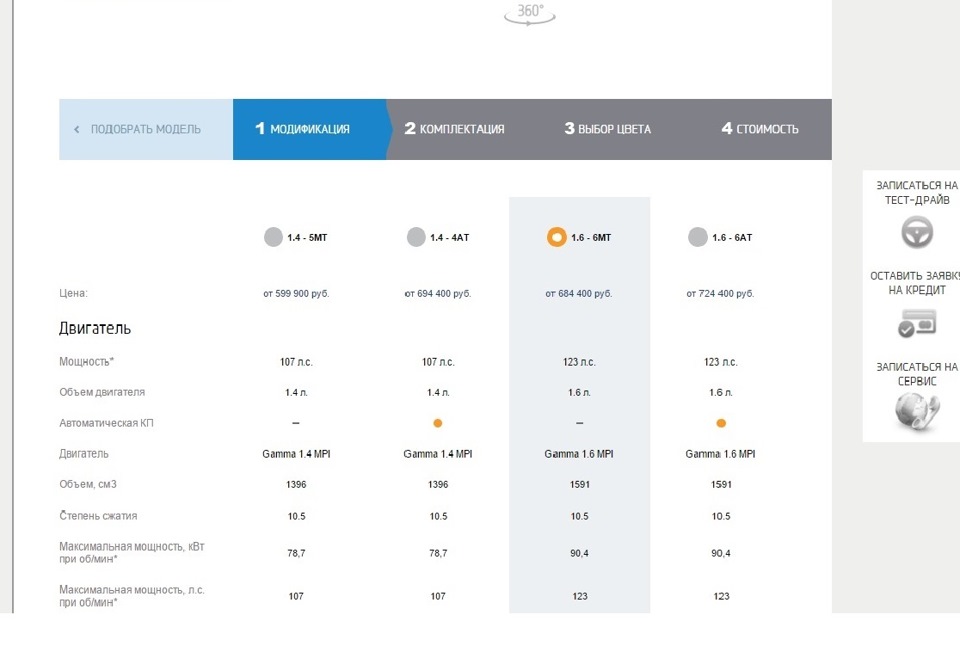
Task: Go to the 2 Комплектация step tab
Action: (454, 129)
